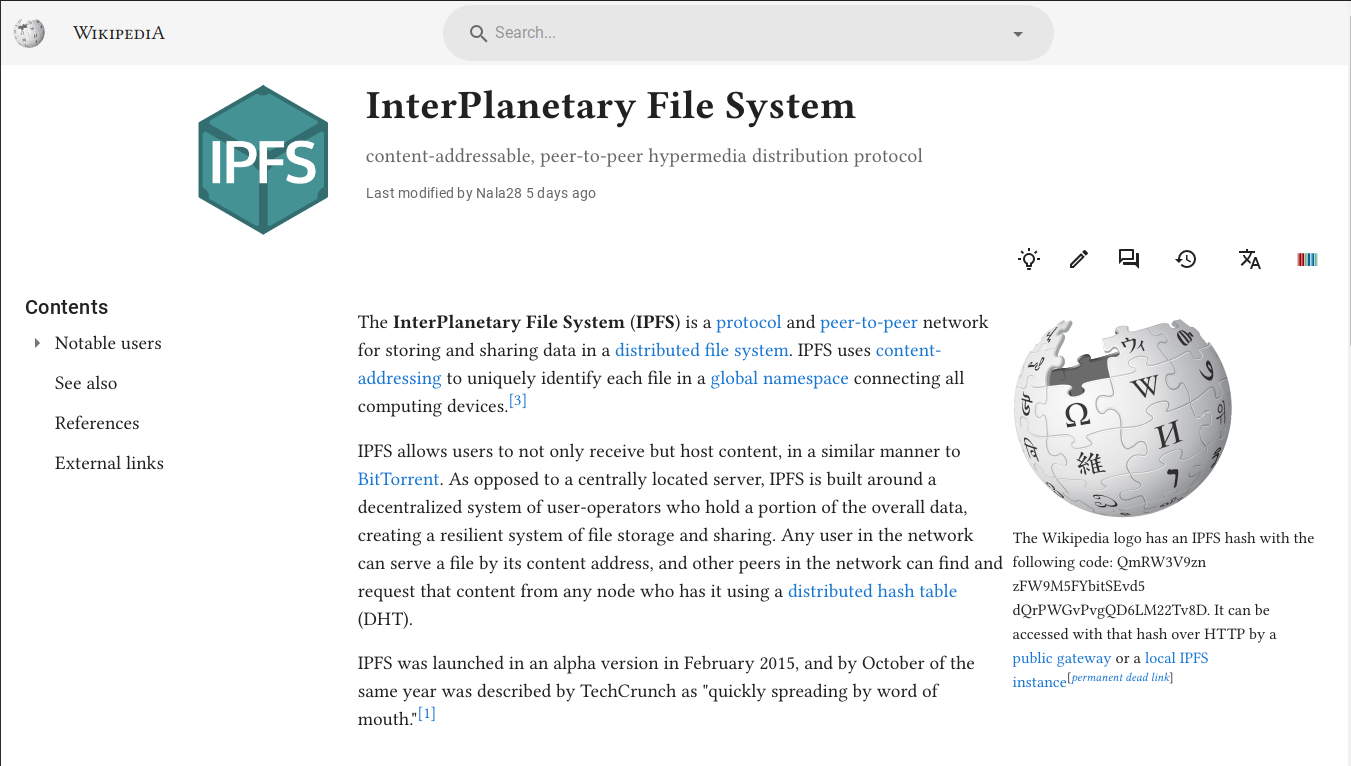1351x766 pixels.
Task: Focus the Search input field
Action: pos(748,33)
